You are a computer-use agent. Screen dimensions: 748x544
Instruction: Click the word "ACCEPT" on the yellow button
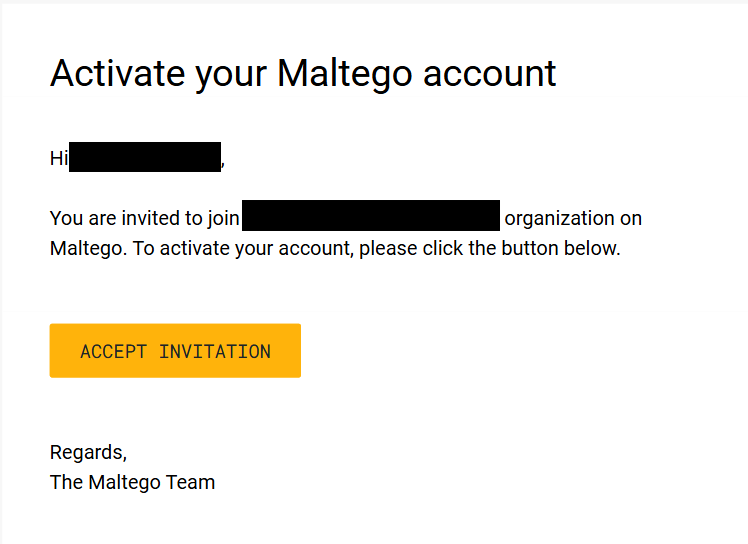coord(113,352)
